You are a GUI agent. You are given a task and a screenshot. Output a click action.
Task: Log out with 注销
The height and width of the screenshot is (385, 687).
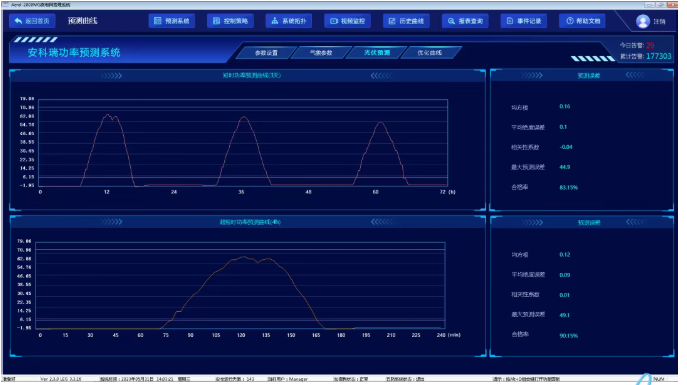[x=659, y=21]
